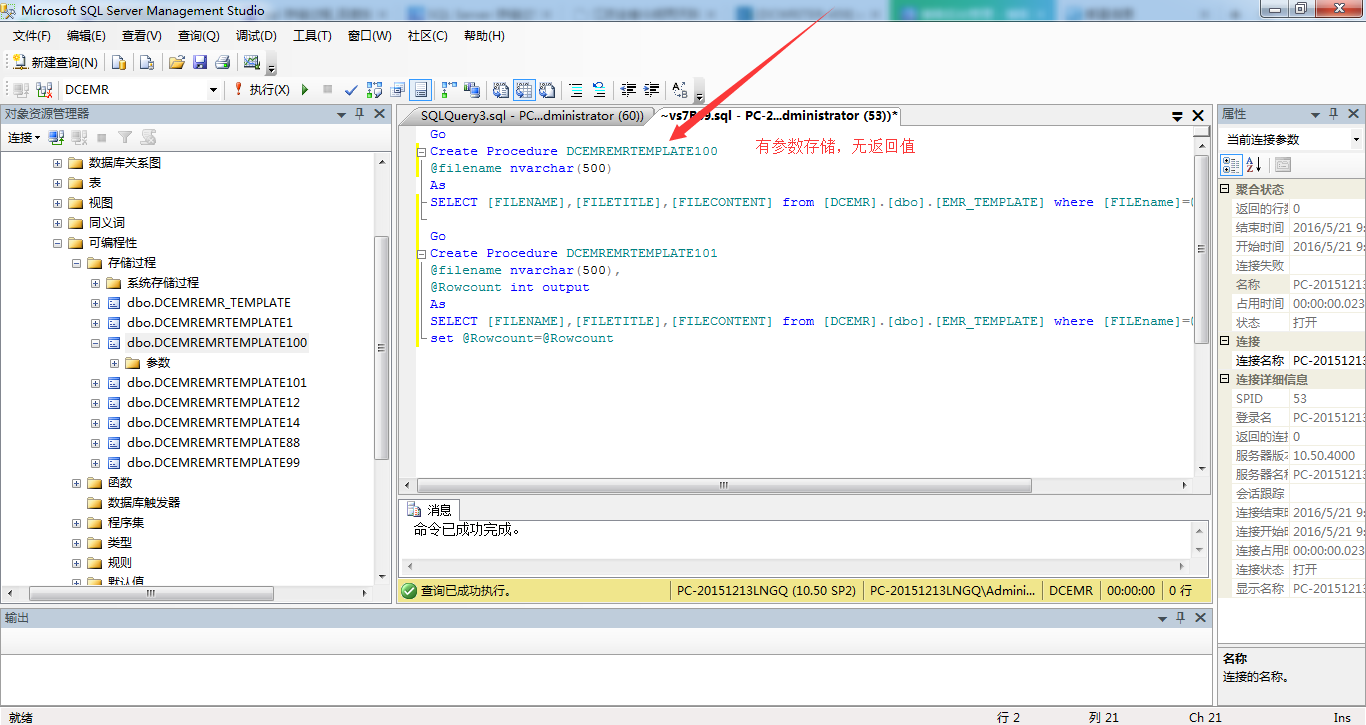Collapse the 连接详细信息 properties group

tap(1226, 379)
